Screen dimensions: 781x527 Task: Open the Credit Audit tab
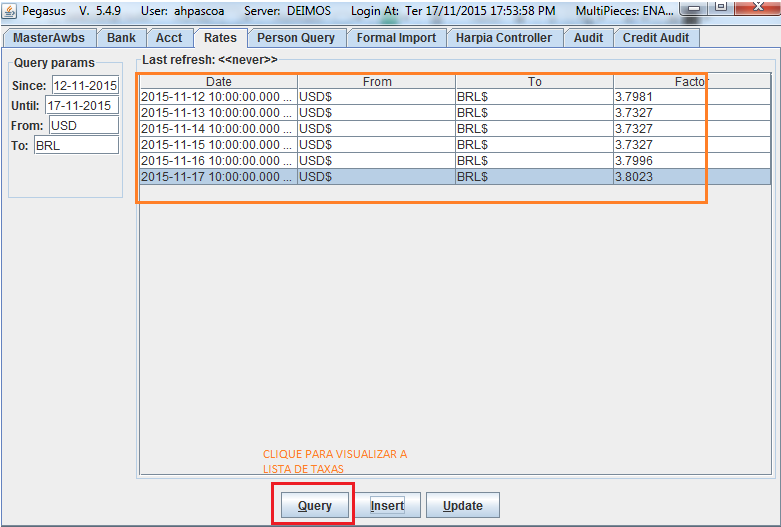655,38
